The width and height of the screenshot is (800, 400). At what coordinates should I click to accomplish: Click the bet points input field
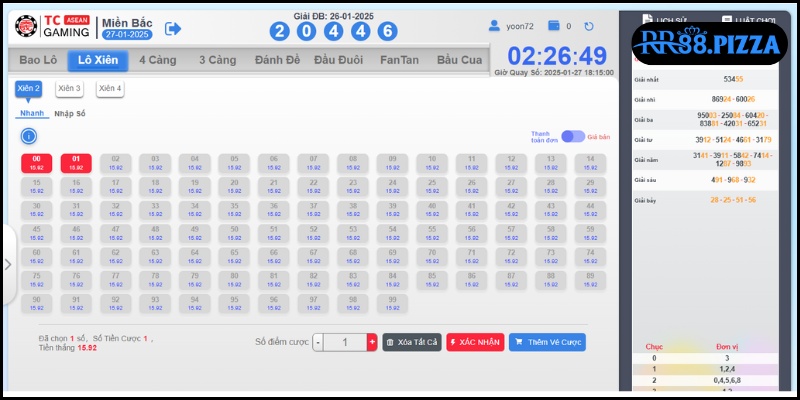[345, 342]
